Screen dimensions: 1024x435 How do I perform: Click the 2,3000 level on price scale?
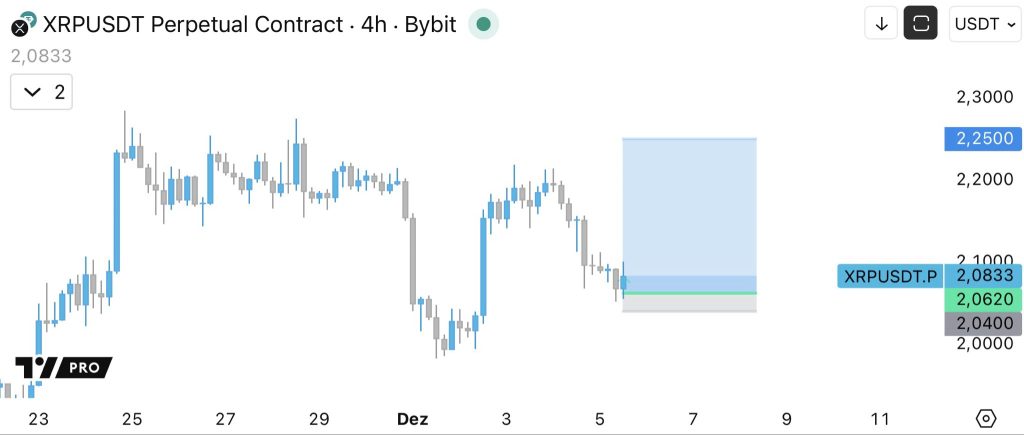click(x=984, y=97)
